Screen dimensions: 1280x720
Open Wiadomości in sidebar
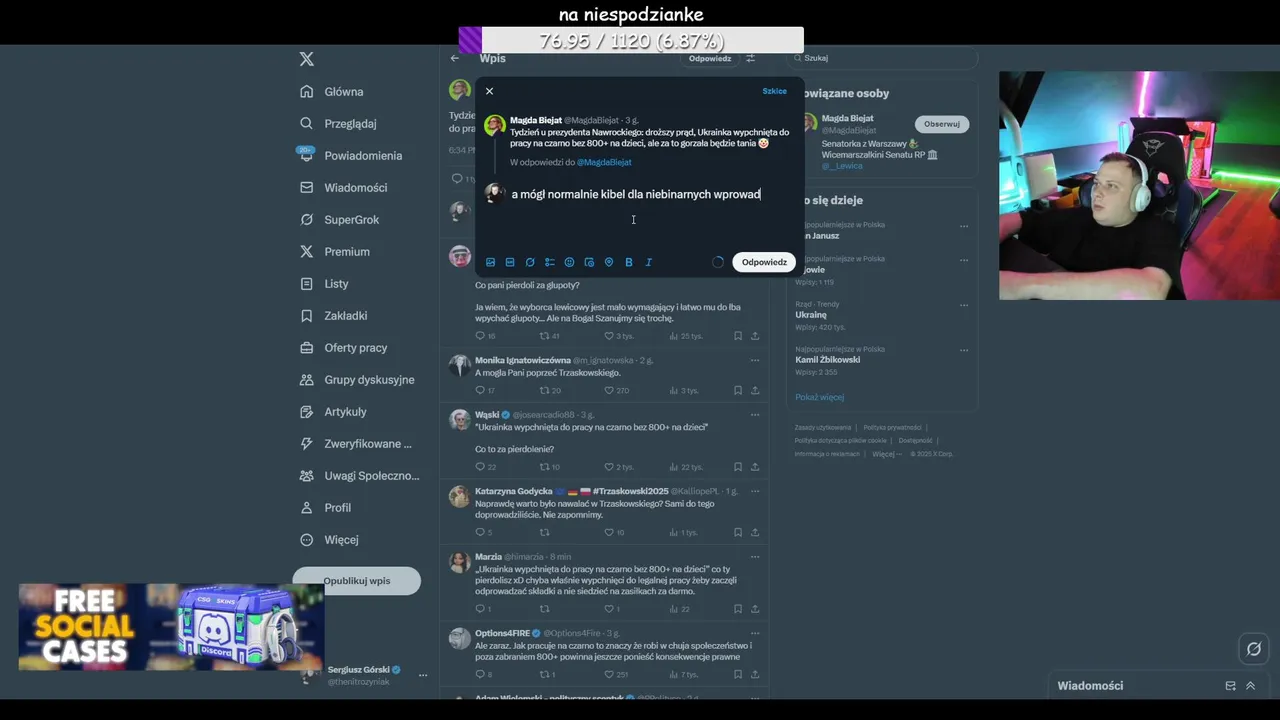[x=343, y=187]
